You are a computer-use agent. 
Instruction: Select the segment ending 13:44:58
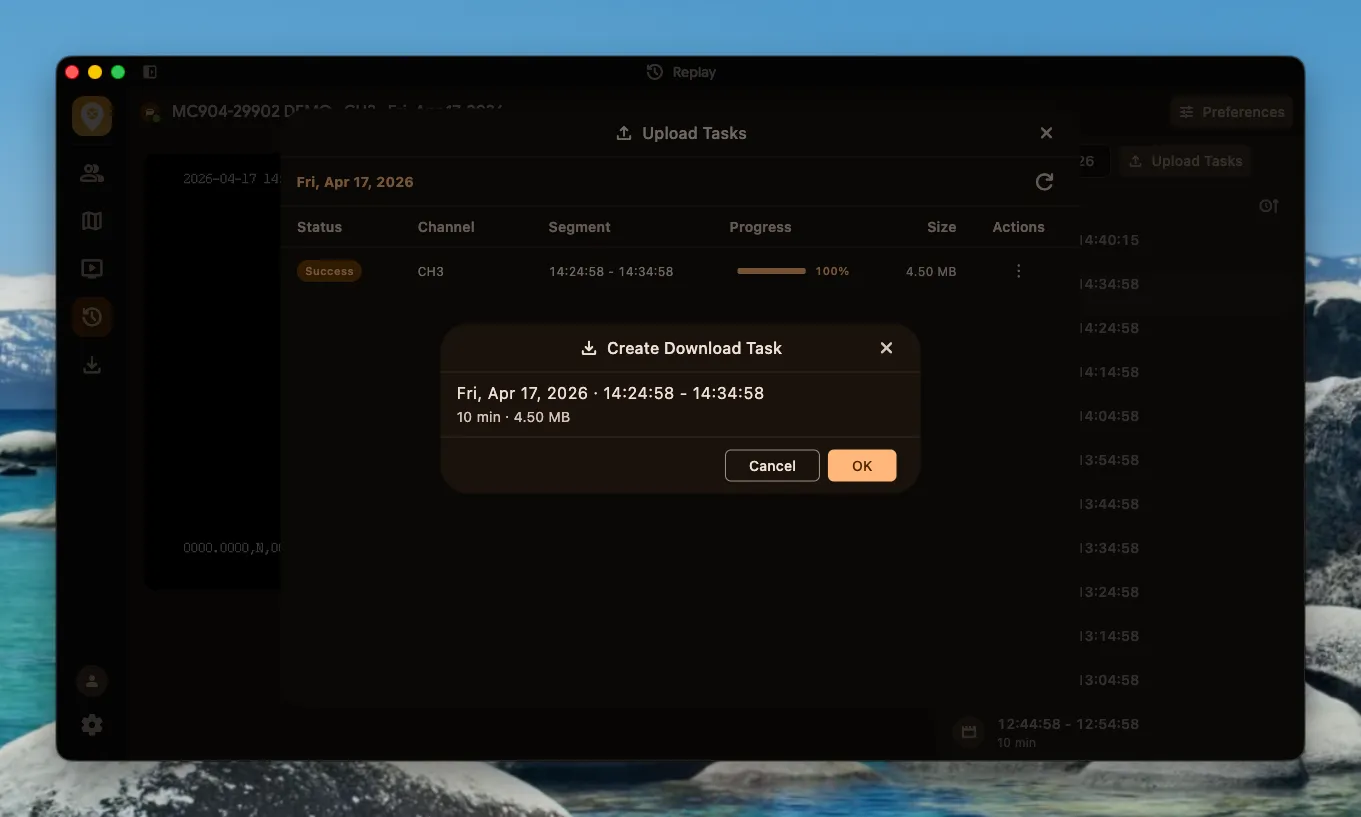[1109, 504]
